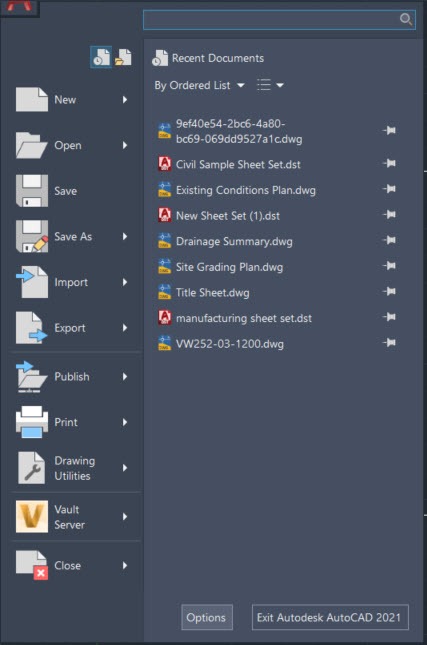The image size is (427, 645).
Task: Click the command search input field
Action: (279, 20)
